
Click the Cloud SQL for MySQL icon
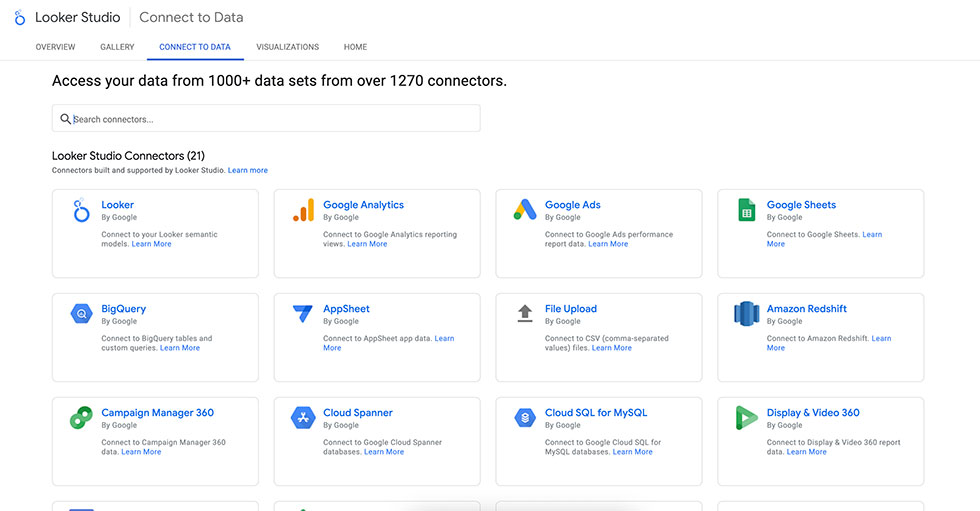pyautogui.click(x=525, y=417)
